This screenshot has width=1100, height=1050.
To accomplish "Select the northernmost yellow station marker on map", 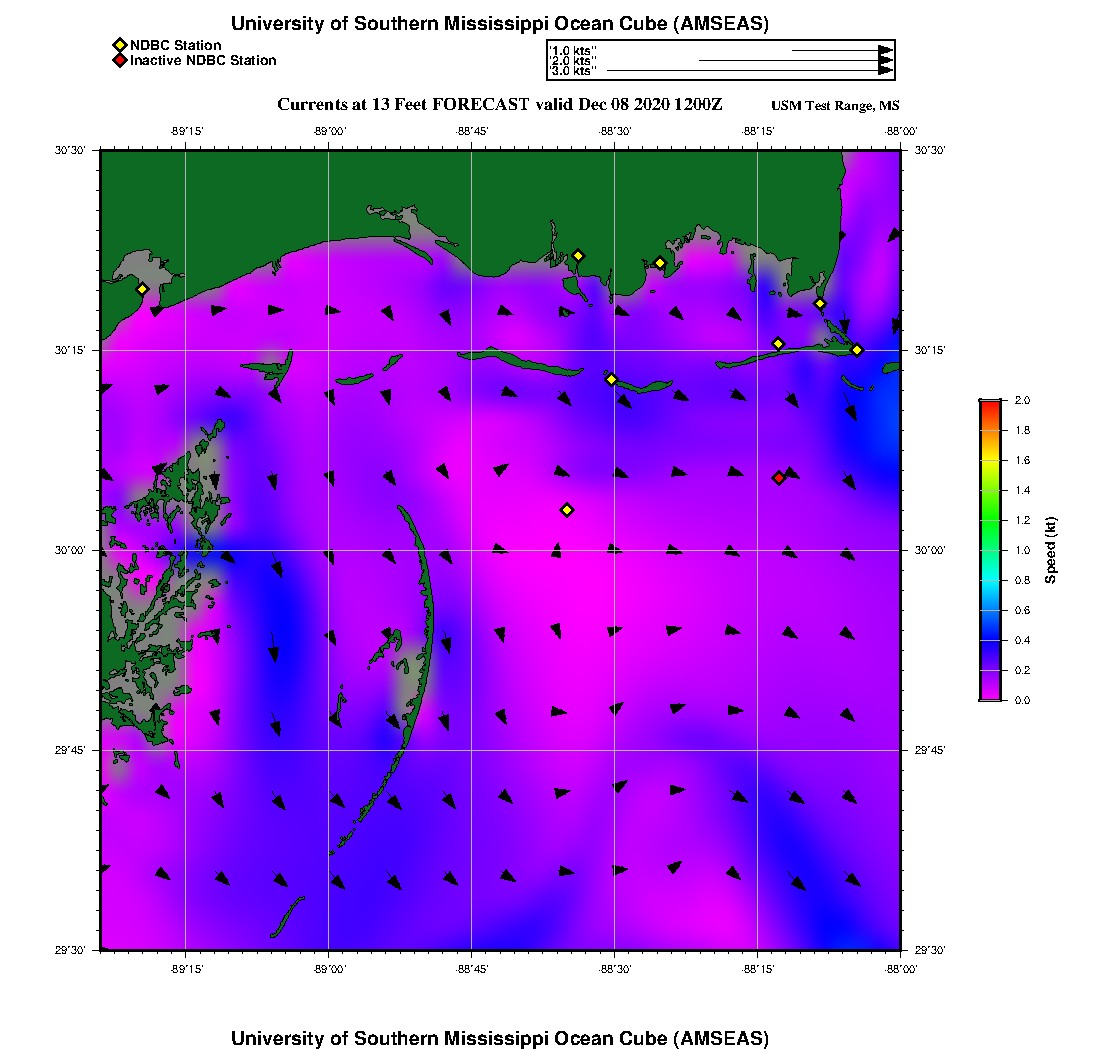I will (578, 255).
